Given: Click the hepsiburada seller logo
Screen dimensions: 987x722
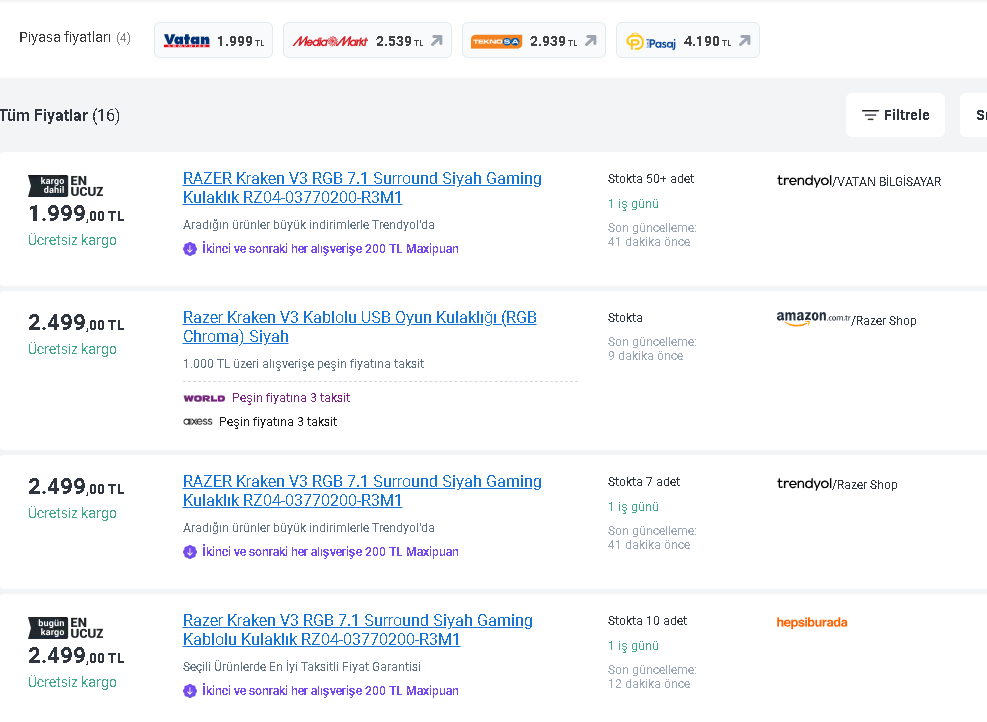Looking at the screenshot, I should (x=812, y=622).
